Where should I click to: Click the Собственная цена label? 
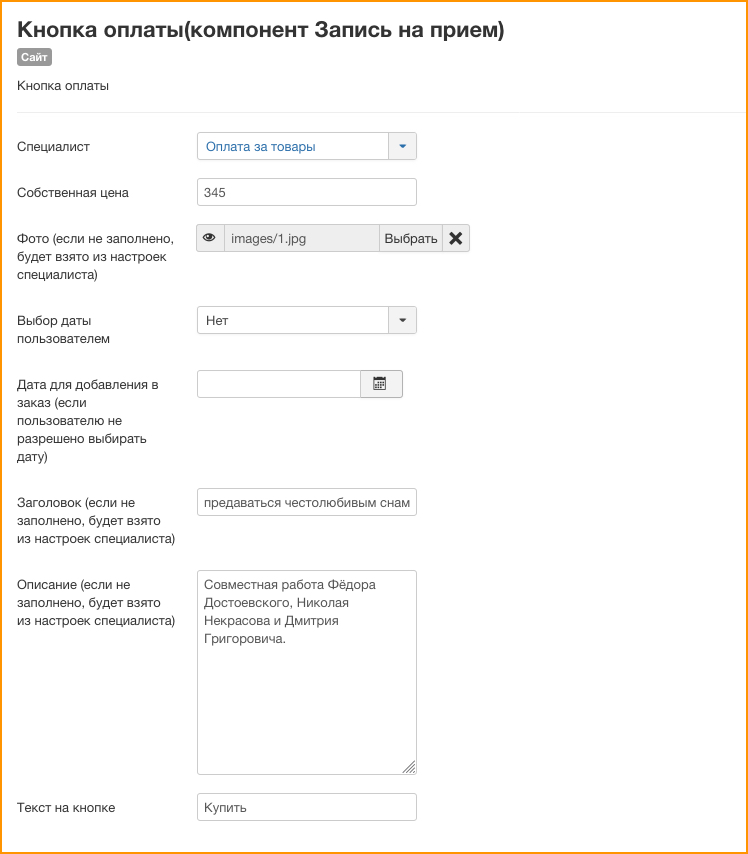pyautogui.click(x=72, y=193)
